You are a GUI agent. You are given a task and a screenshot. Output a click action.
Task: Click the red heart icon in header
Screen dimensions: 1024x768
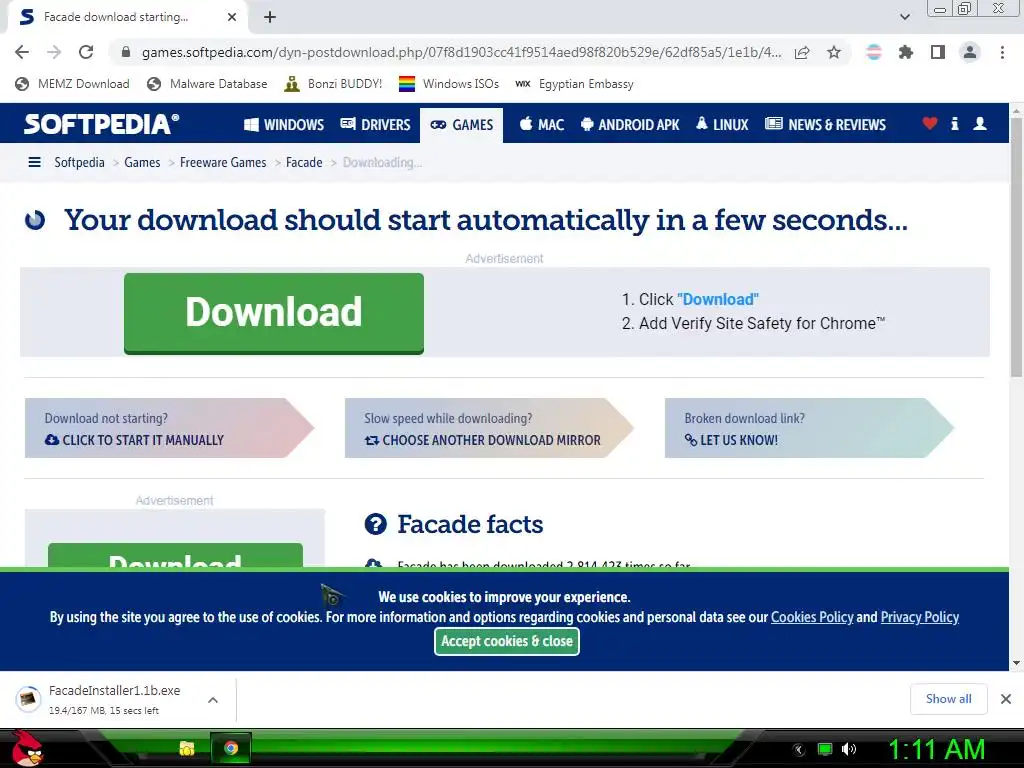(x=930, y=123)
